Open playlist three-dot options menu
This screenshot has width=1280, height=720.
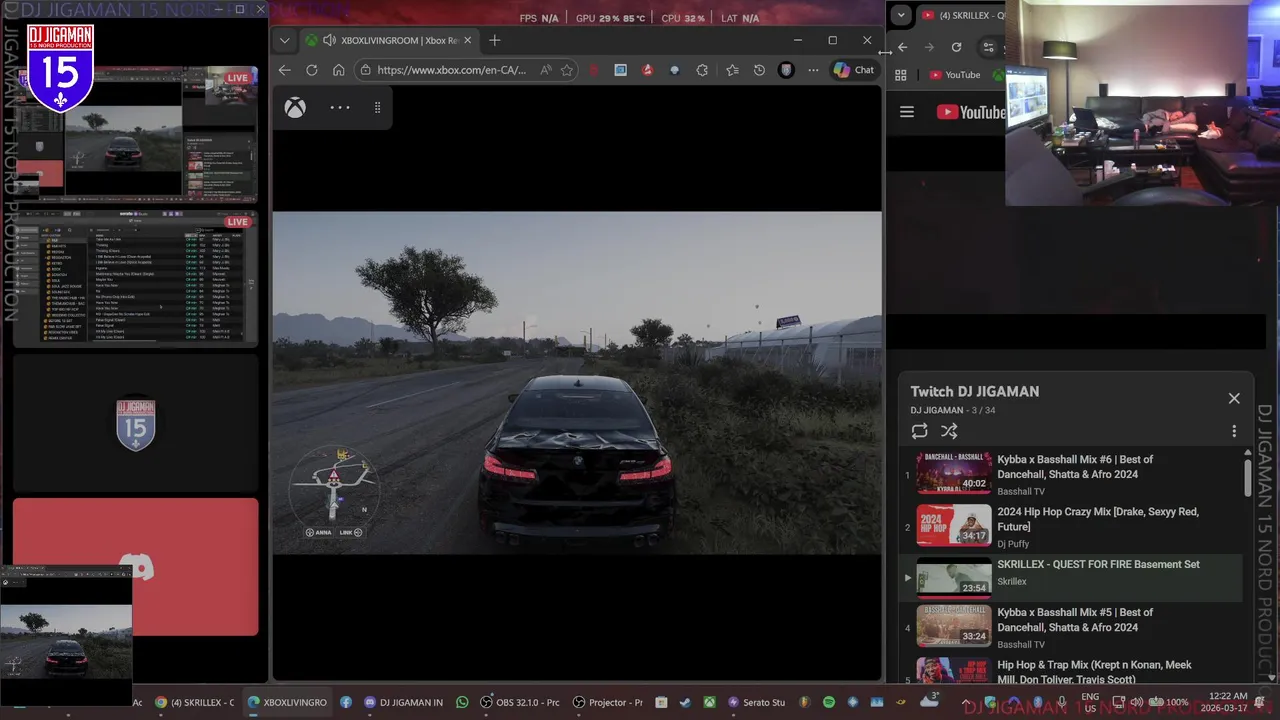coord(1234,431)
